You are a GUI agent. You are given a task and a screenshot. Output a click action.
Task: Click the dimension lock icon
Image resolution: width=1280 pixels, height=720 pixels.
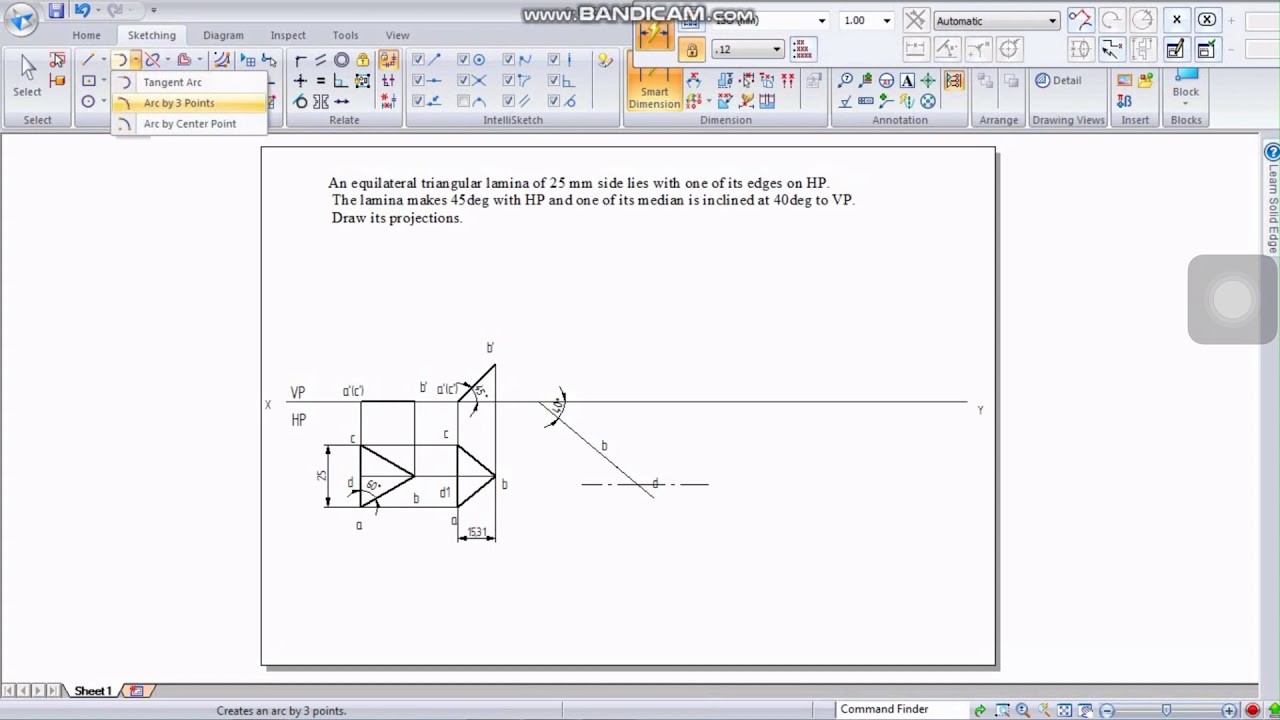pyautogui.click(x=691, y=50)
